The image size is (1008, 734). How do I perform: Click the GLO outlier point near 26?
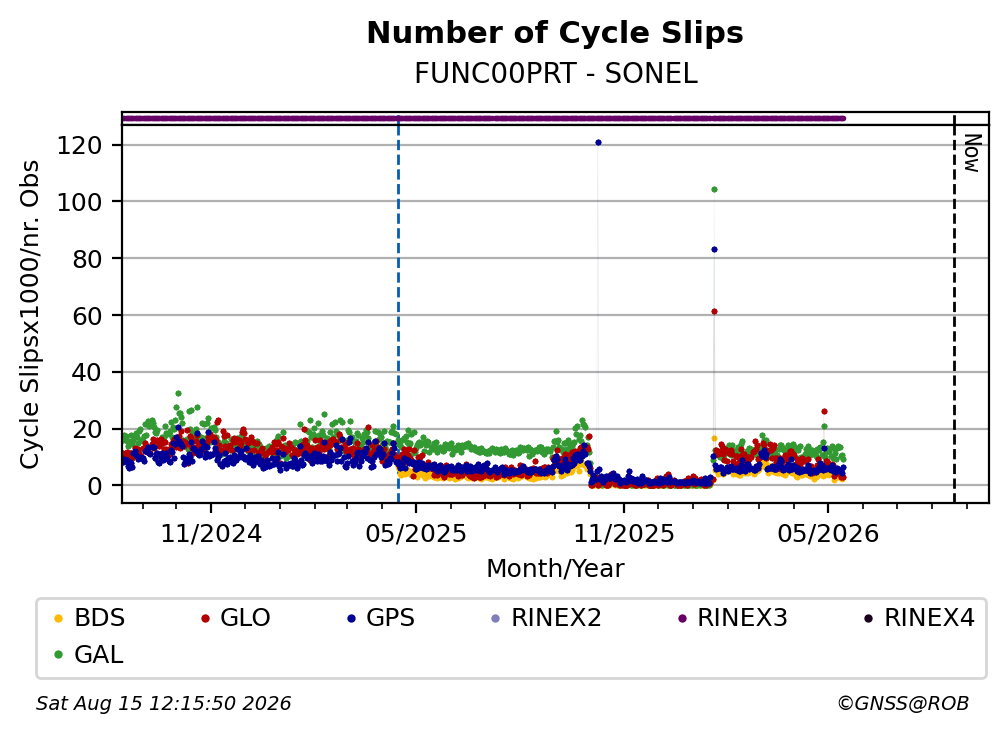click(x=824, y=411)
